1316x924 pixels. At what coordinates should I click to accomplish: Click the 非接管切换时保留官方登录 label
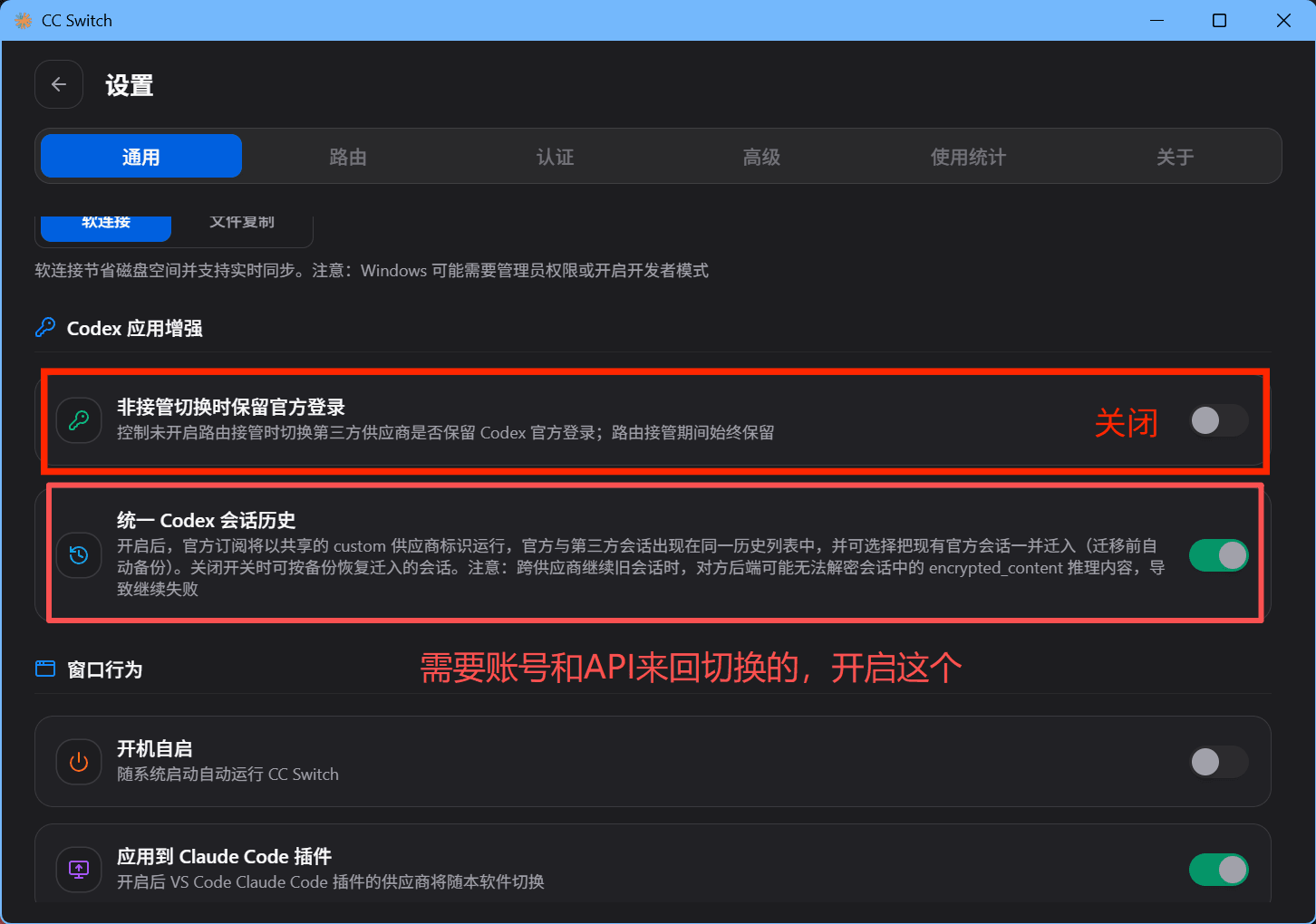(x=231, y=407)
